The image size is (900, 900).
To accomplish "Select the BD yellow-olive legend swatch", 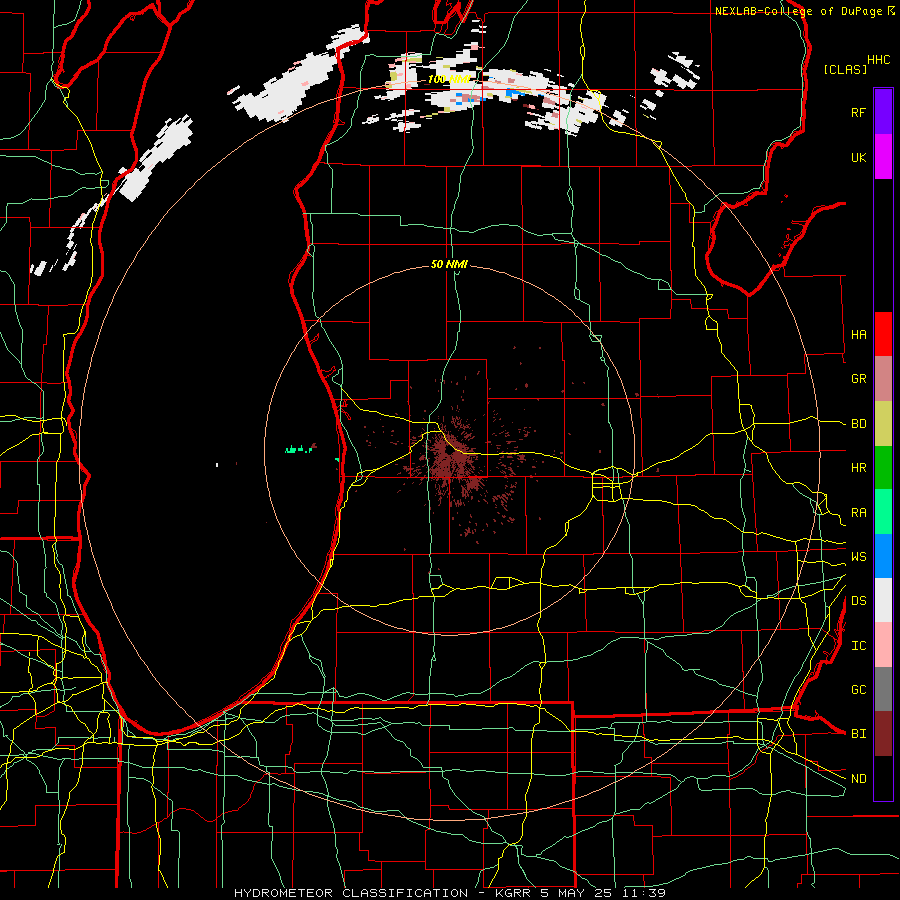I will coord(883,424).
